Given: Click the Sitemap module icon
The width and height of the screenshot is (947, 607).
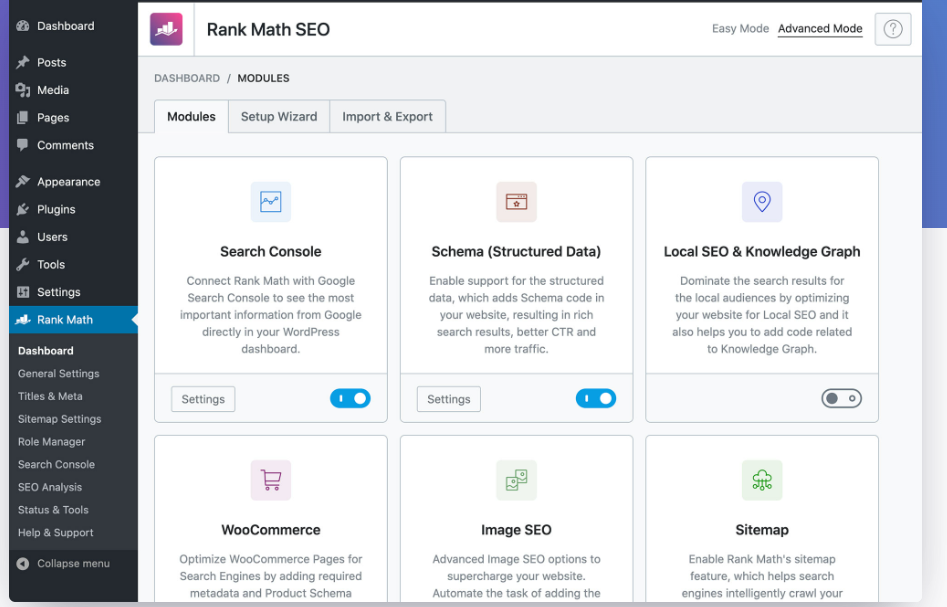Looking at the screenshot, I should pos(762,480).
